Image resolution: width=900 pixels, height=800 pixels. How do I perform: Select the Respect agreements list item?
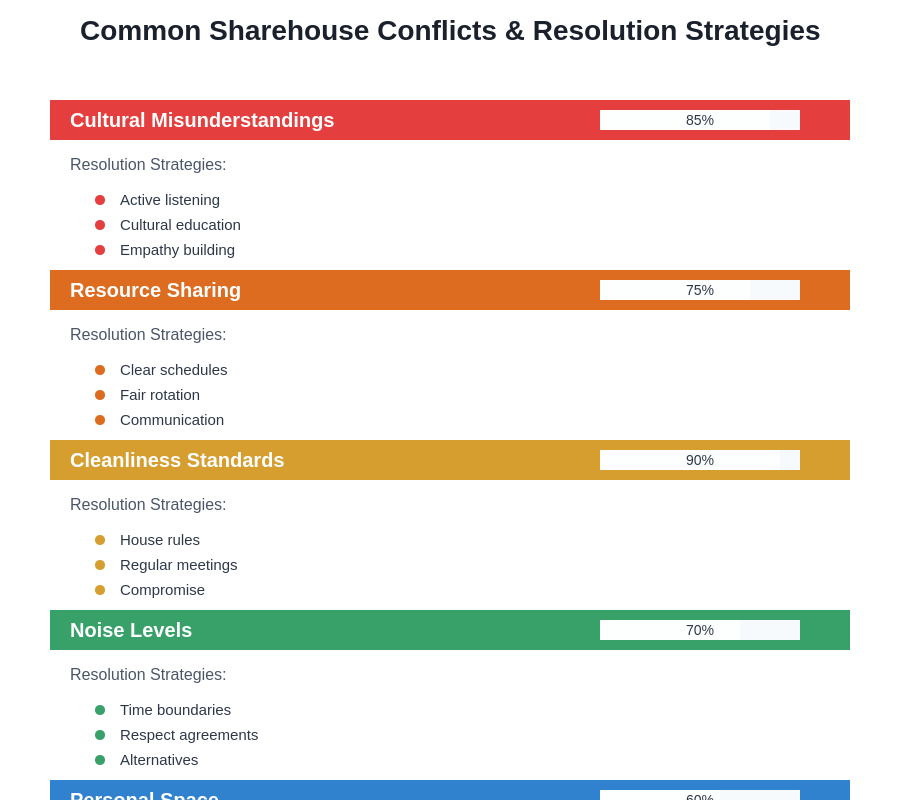click(x=189, y=735)
